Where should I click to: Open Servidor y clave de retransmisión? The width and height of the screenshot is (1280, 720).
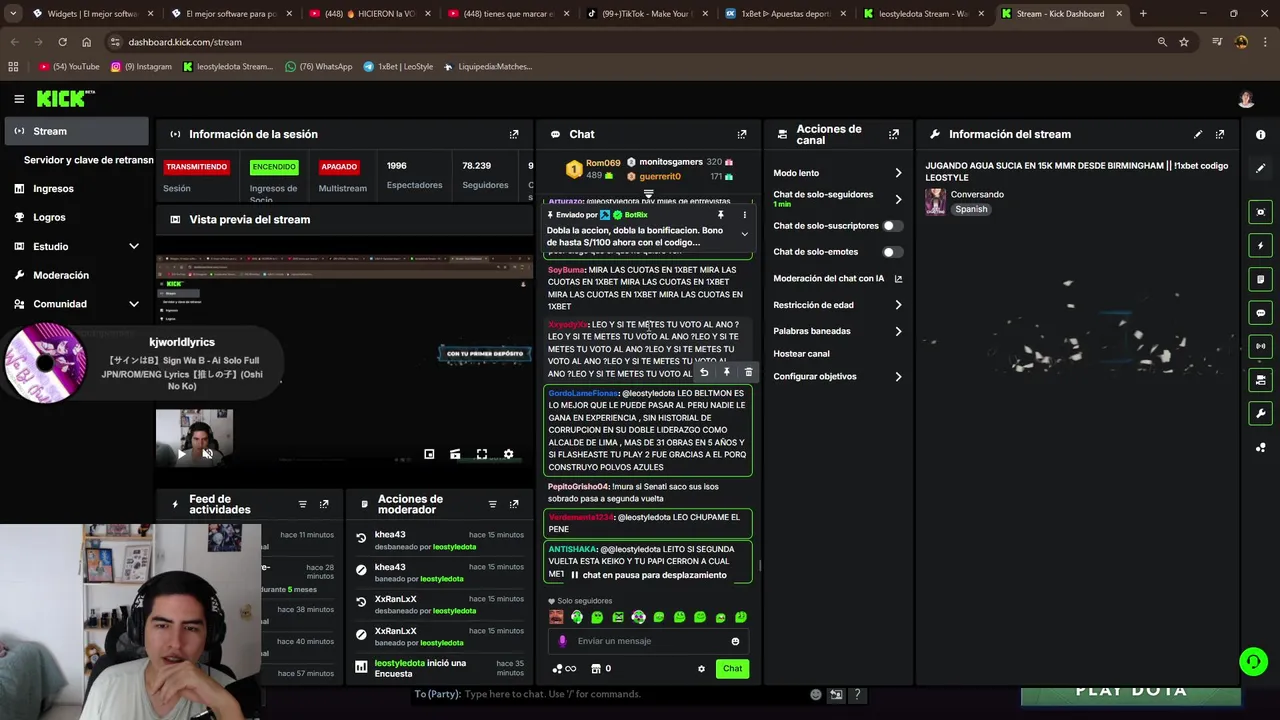(x=88, y=160)
